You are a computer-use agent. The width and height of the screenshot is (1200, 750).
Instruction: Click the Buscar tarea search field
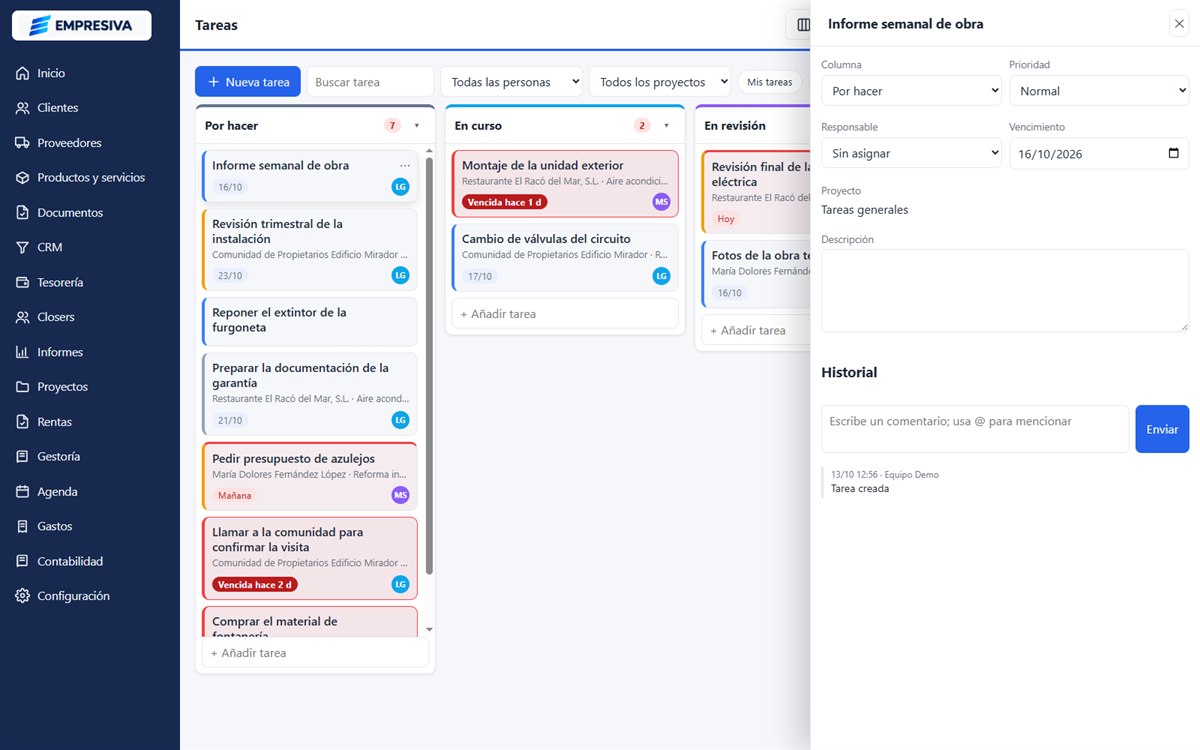370,82
